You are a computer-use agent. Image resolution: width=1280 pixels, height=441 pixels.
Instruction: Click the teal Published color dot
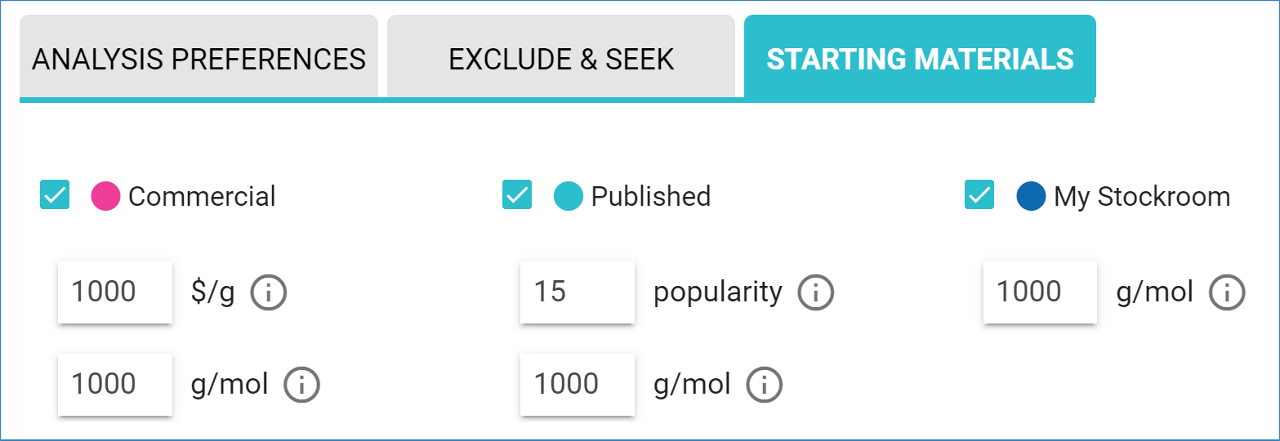(569, 196)
